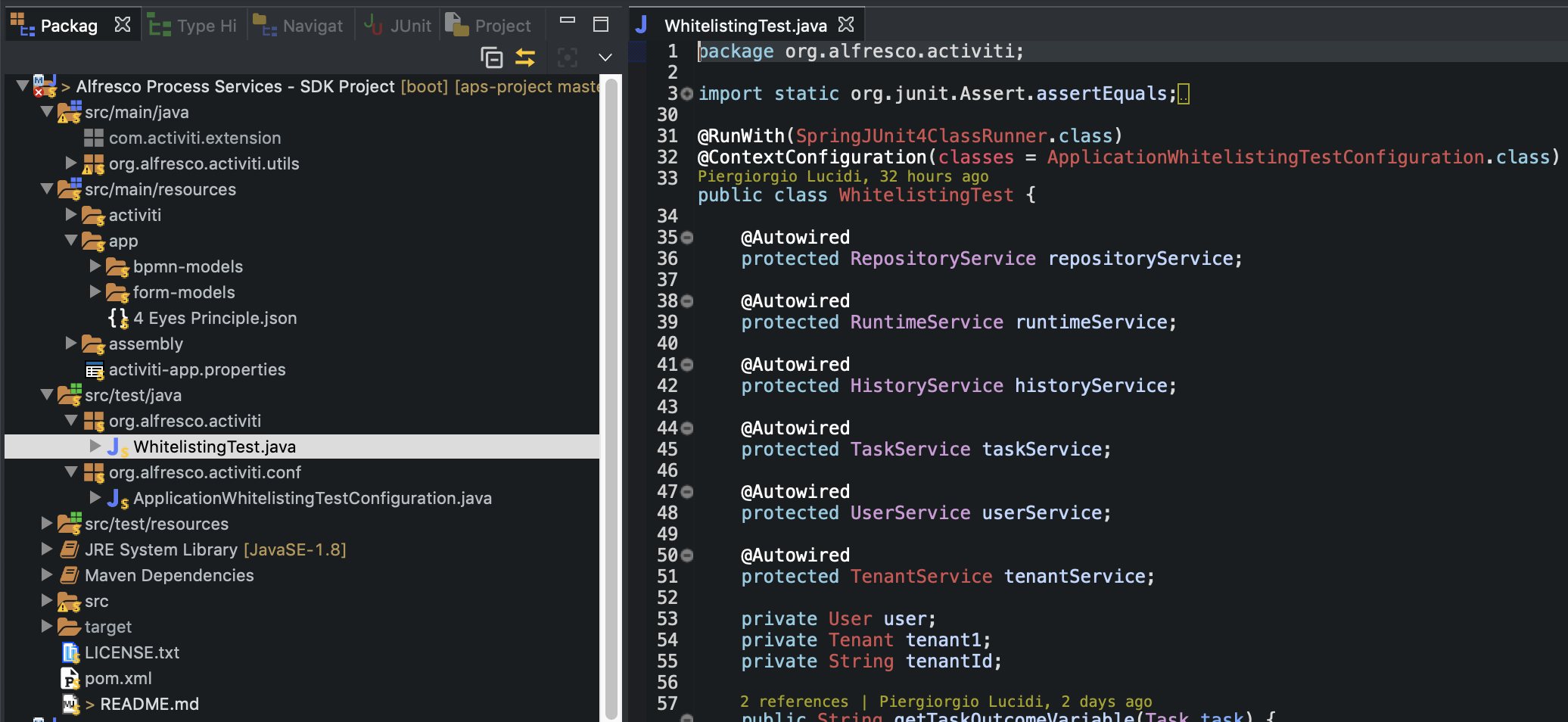Expand the src/test/resources folder arrow
The image size is (1568, 722).
(47, 523)
